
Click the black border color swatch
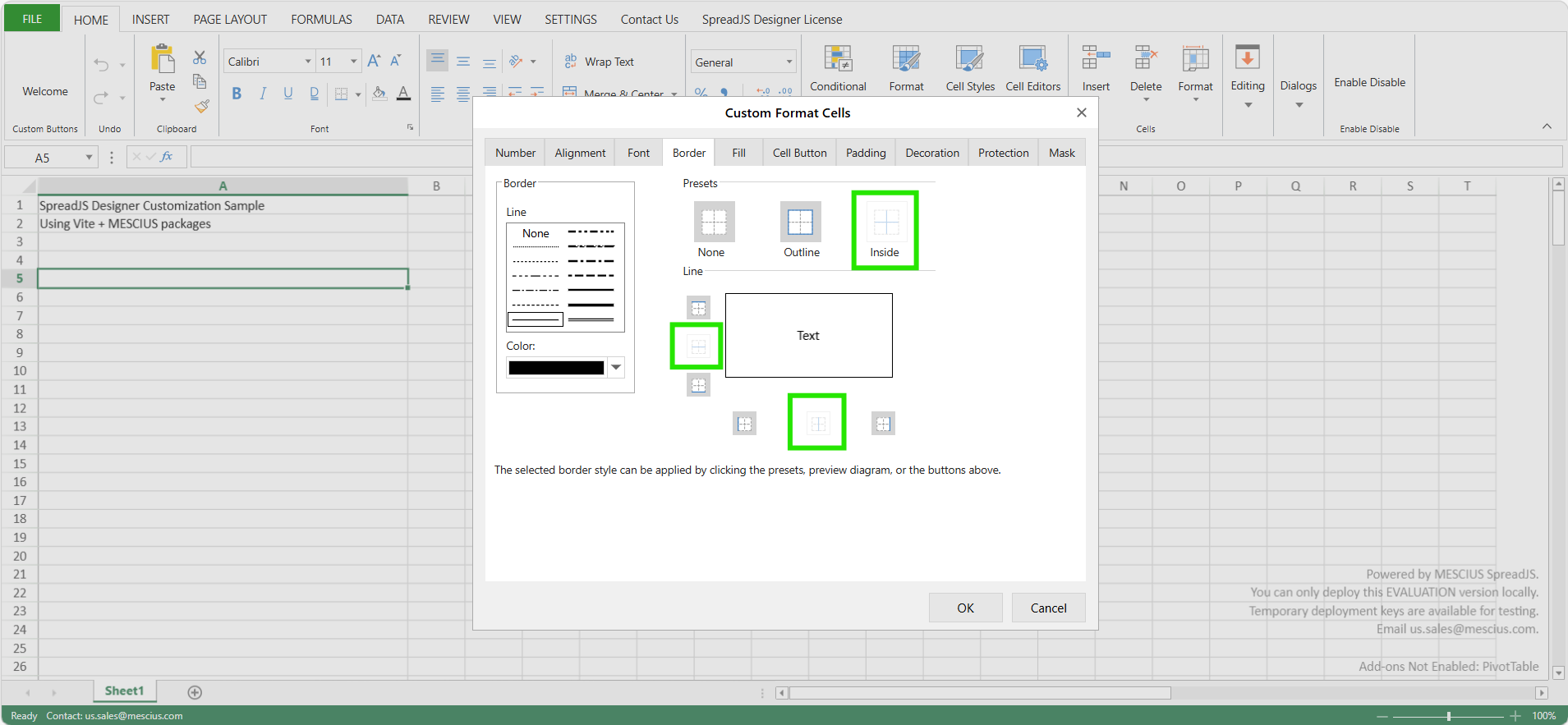coord(556,367)
